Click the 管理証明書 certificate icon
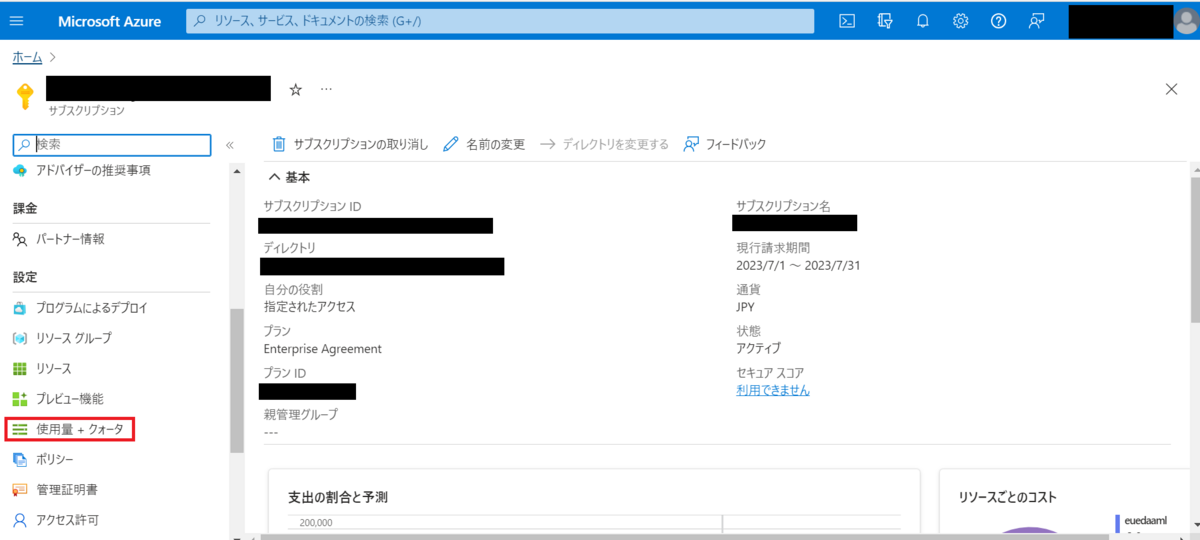This screenshot has height=540, width=1200. tap(19, 490)
